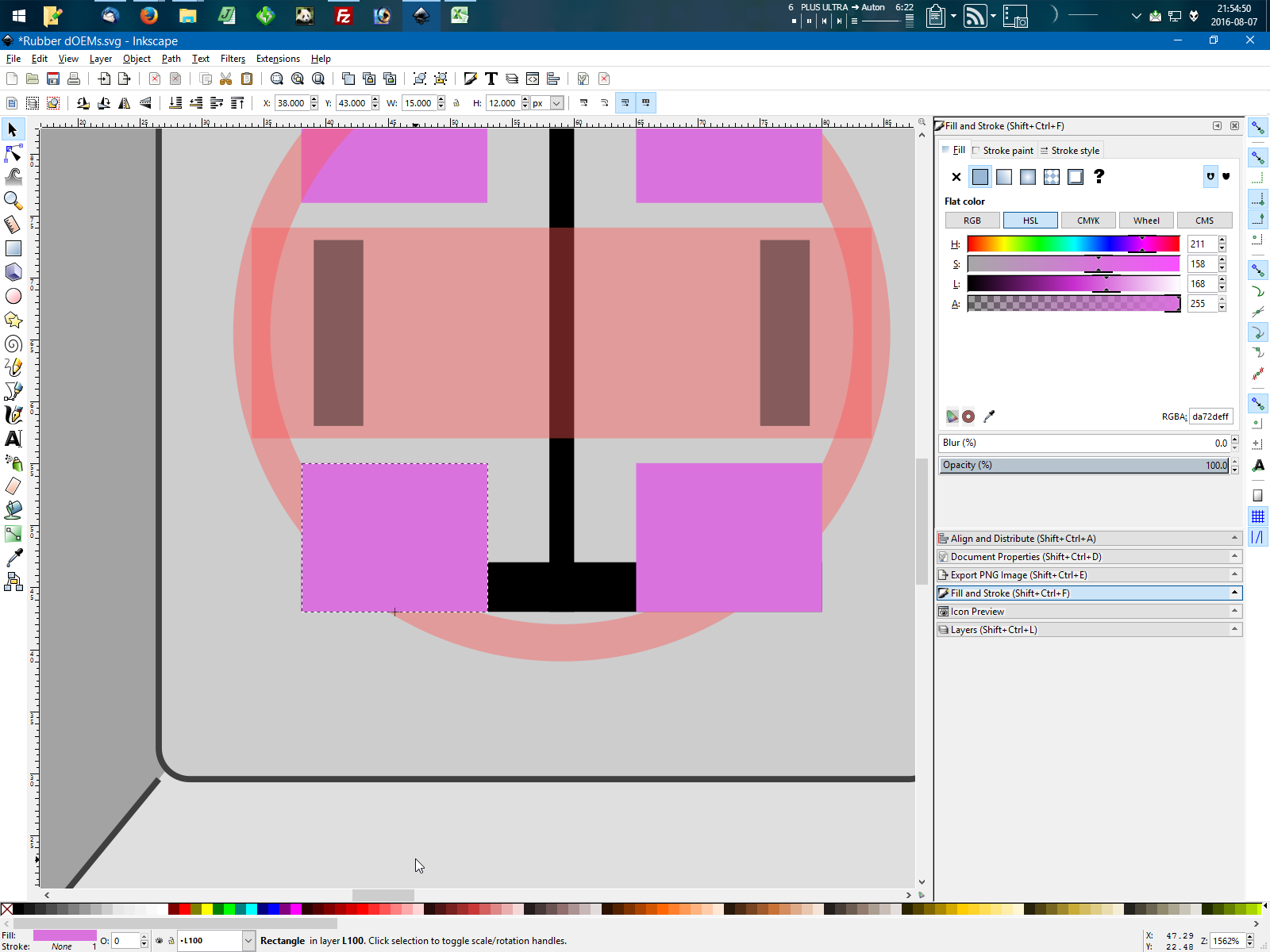Choose the Spiral tool

[13, 344]
